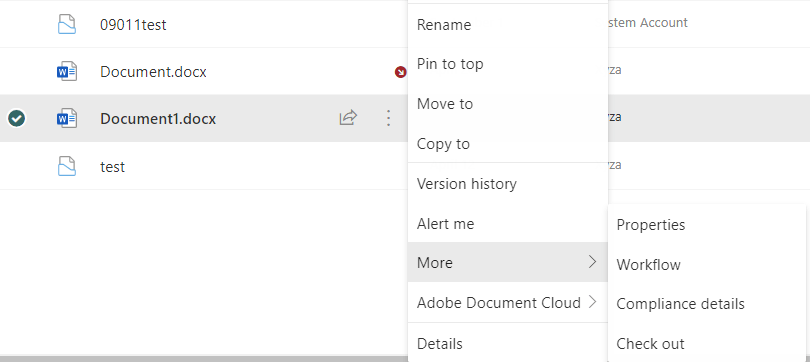Open the 09011test file name
Viewport: 810px width, 362px height.
point(133,24)
